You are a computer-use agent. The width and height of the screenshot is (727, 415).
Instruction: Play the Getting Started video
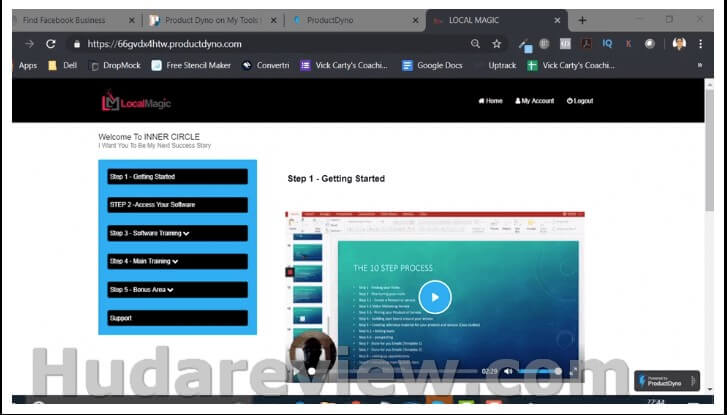435,297
